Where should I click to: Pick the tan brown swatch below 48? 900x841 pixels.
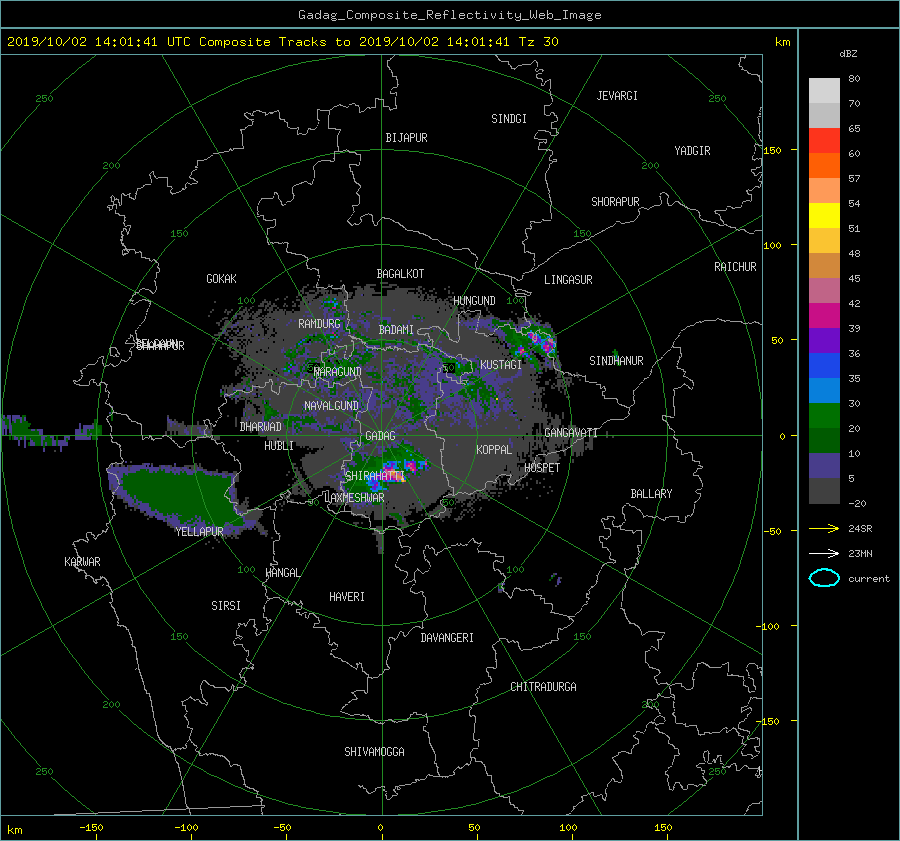point(824,266)
